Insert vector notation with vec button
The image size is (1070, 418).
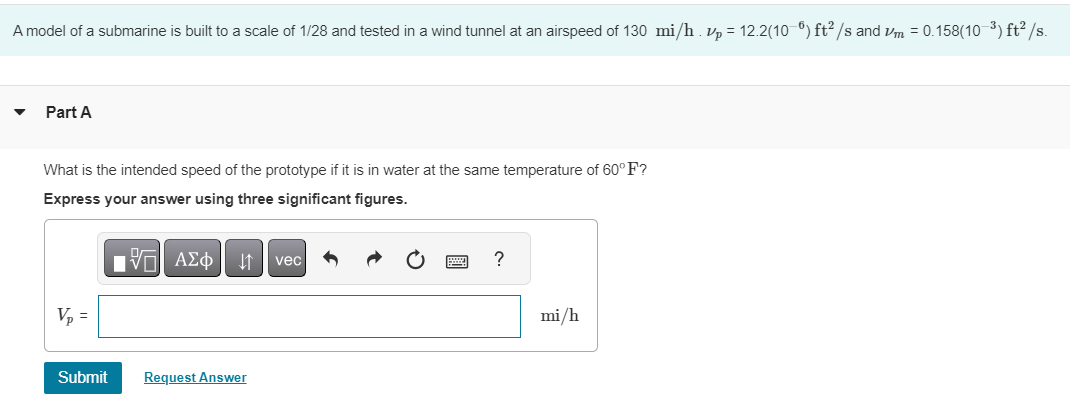[288, 260]
